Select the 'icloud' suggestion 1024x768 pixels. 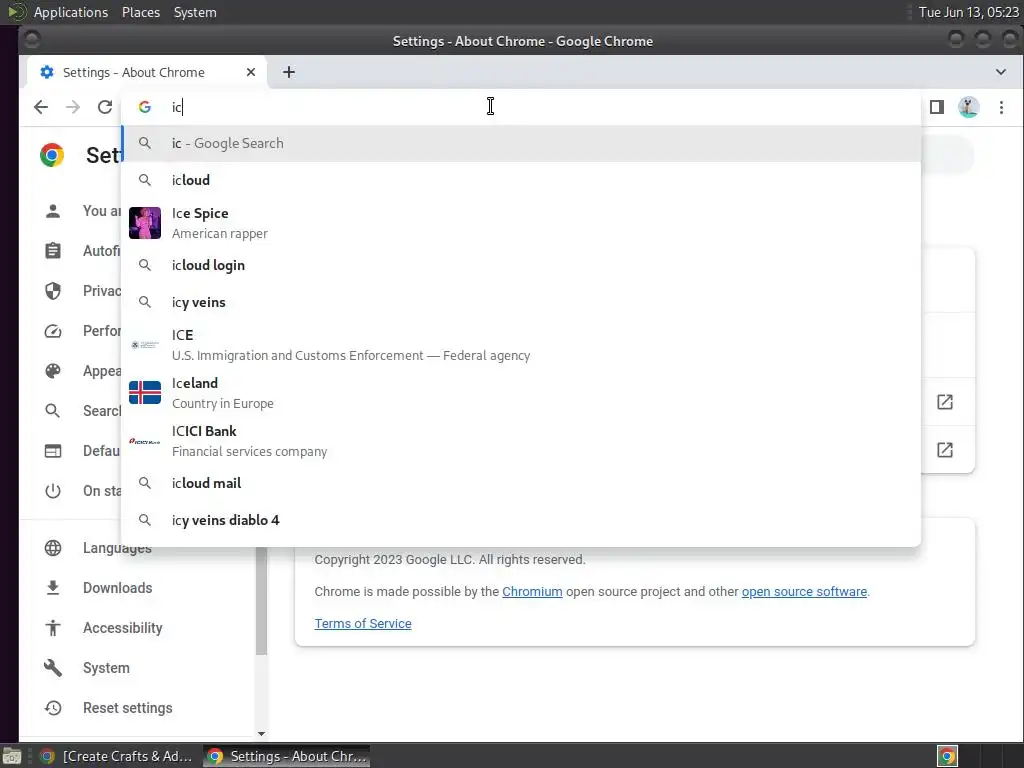(x=521, y=180)
